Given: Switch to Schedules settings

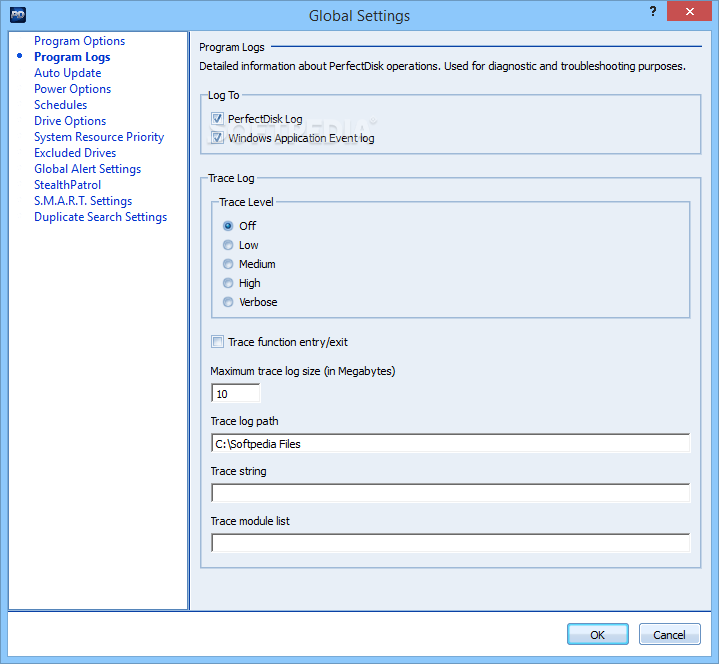Looking at the screenshot, I should point(61,105).
